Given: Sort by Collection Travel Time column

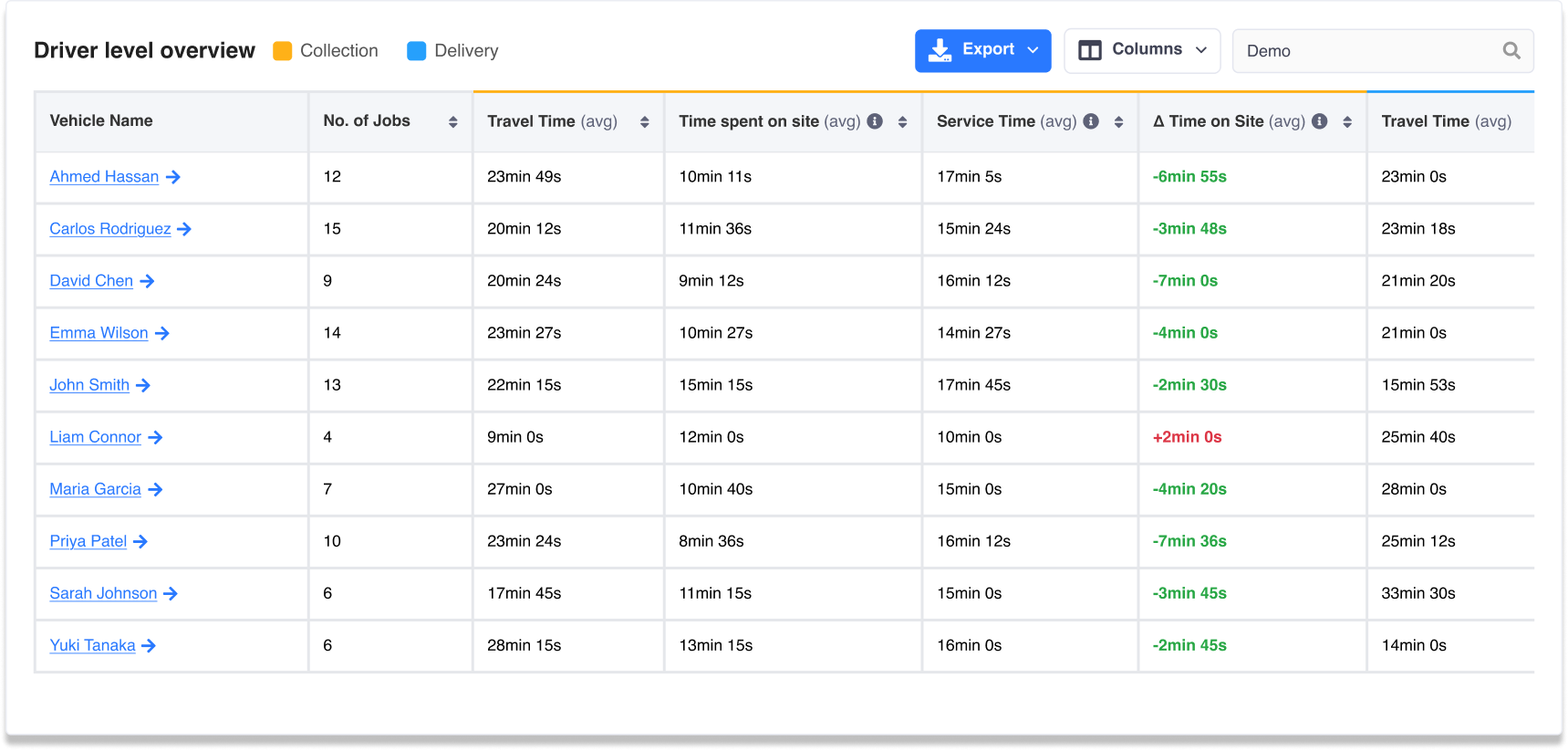Looking at the screenshot, I should pyautogui.click(x=644, y=122).
